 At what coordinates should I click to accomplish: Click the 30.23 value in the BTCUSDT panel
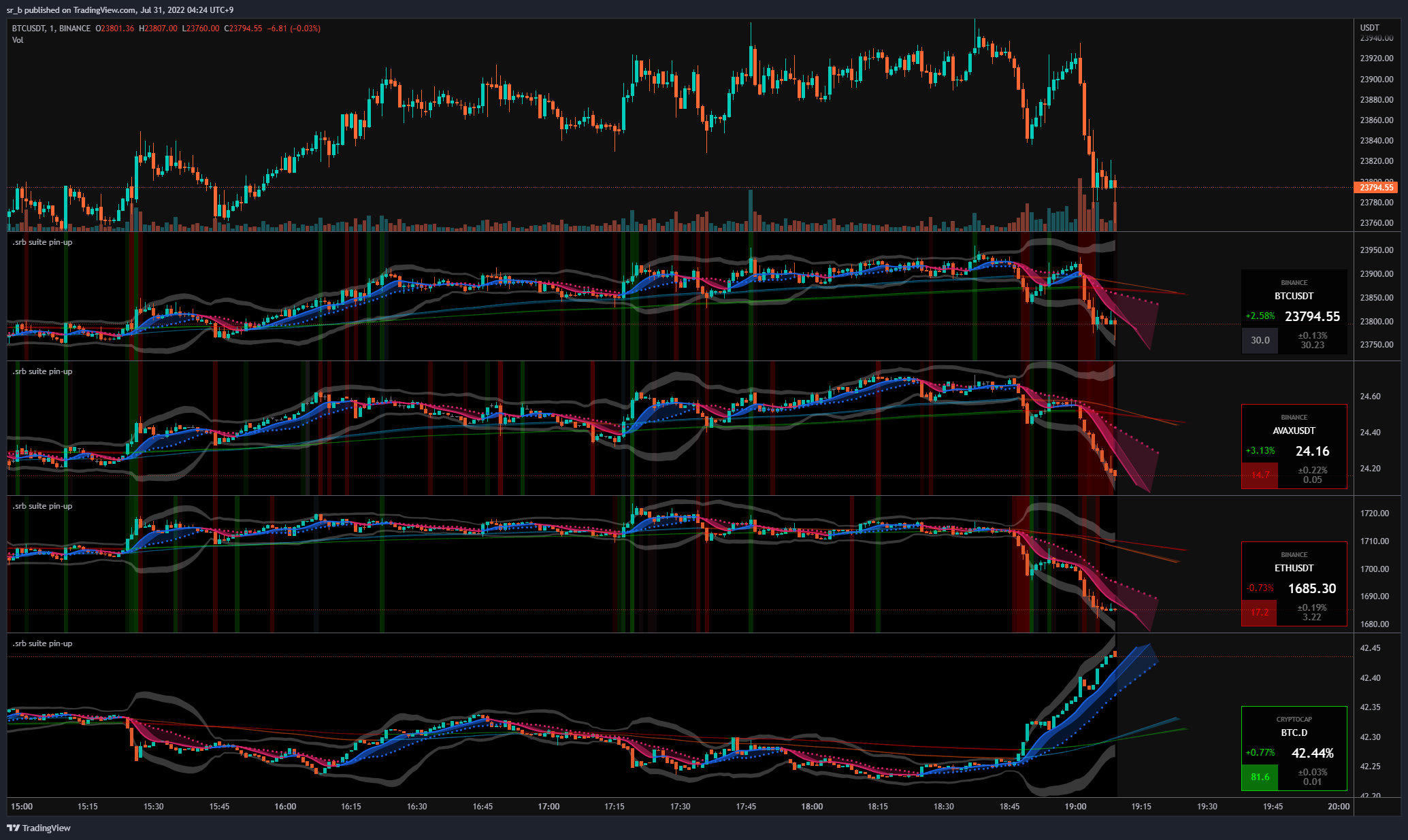1313,345
